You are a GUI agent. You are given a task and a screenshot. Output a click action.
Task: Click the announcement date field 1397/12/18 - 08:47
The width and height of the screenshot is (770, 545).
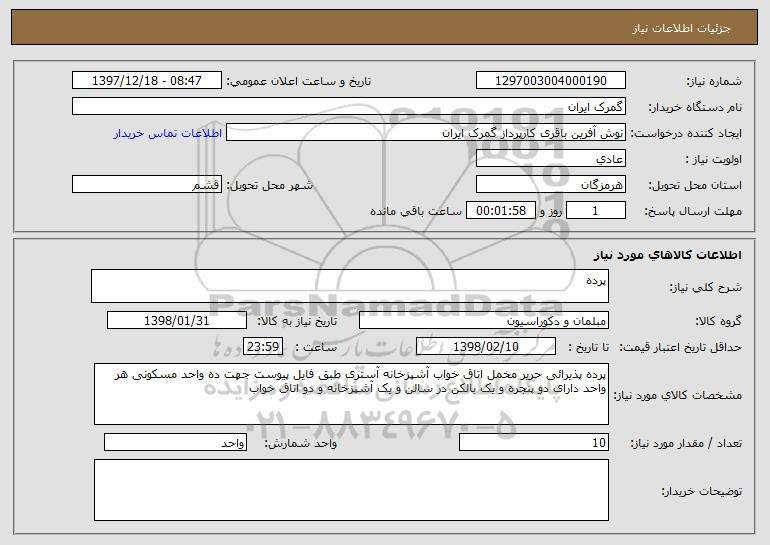click(147, 81)
